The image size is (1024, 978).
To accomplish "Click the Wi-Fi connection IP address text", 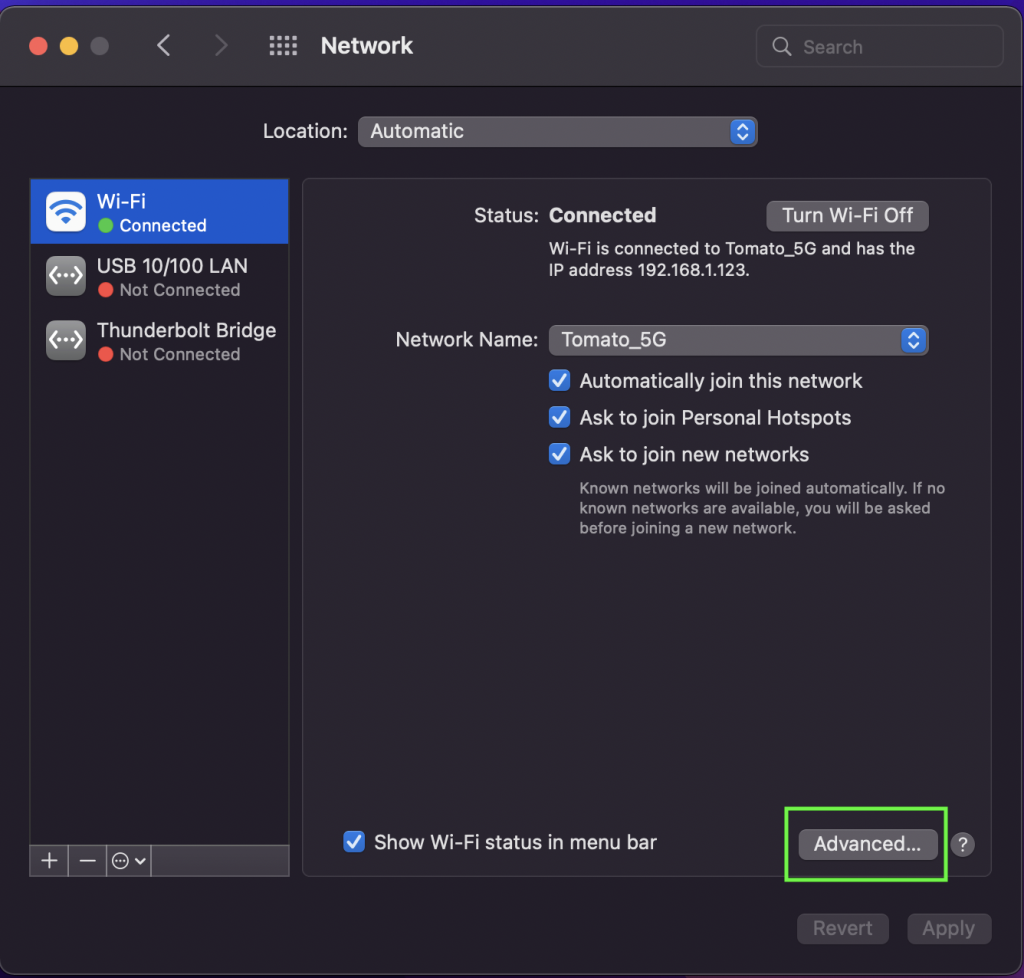I will point(731,259).
